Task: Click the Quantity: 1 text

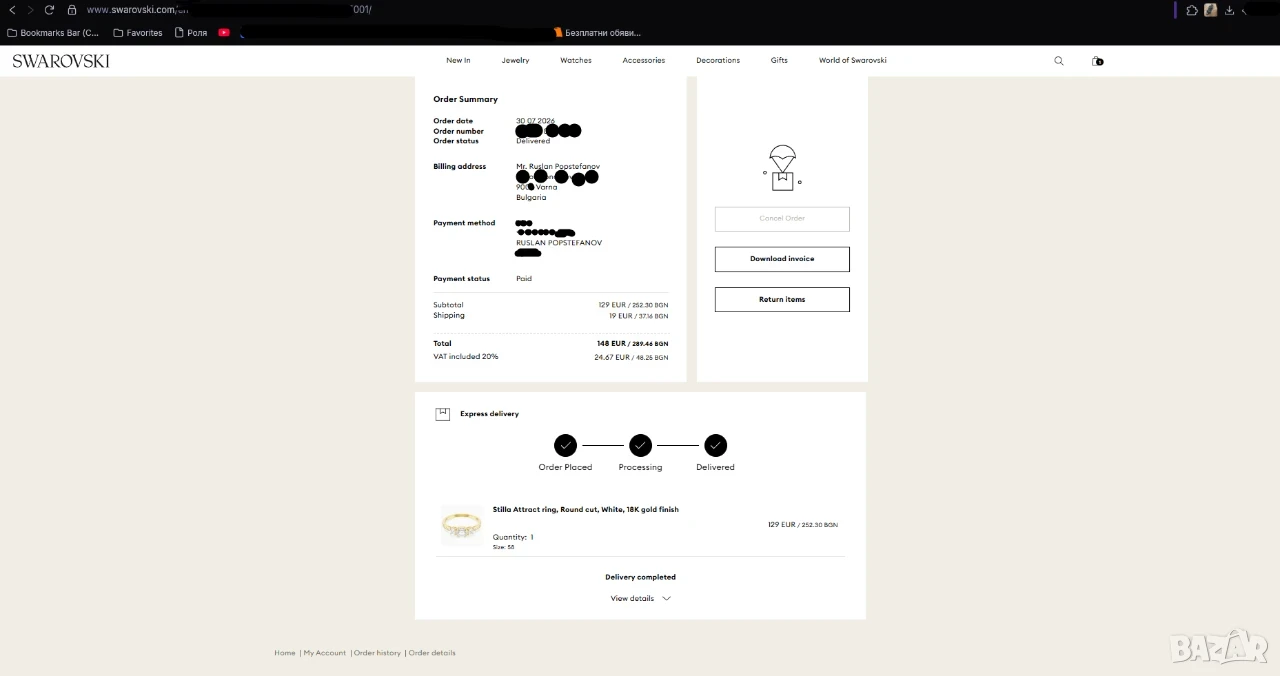Action: click(x=513, y=537)
